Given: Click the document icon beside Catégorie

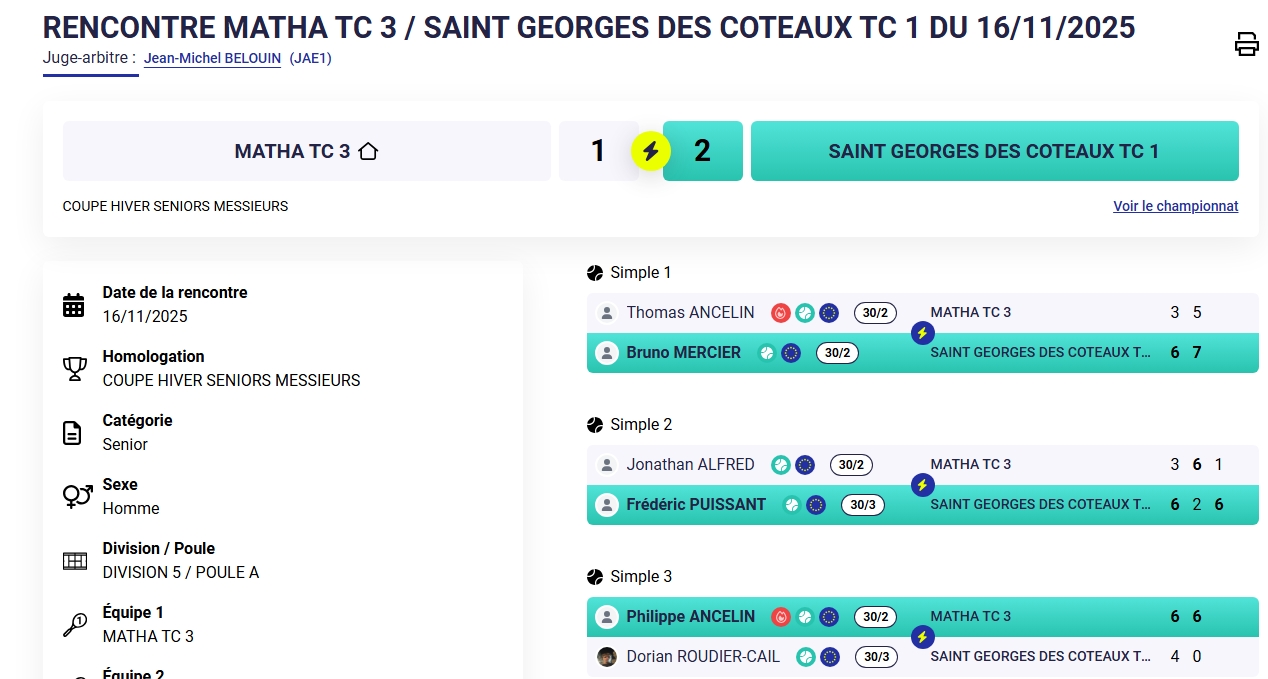Looking at the screenshot, I should (x=73, y=433).
